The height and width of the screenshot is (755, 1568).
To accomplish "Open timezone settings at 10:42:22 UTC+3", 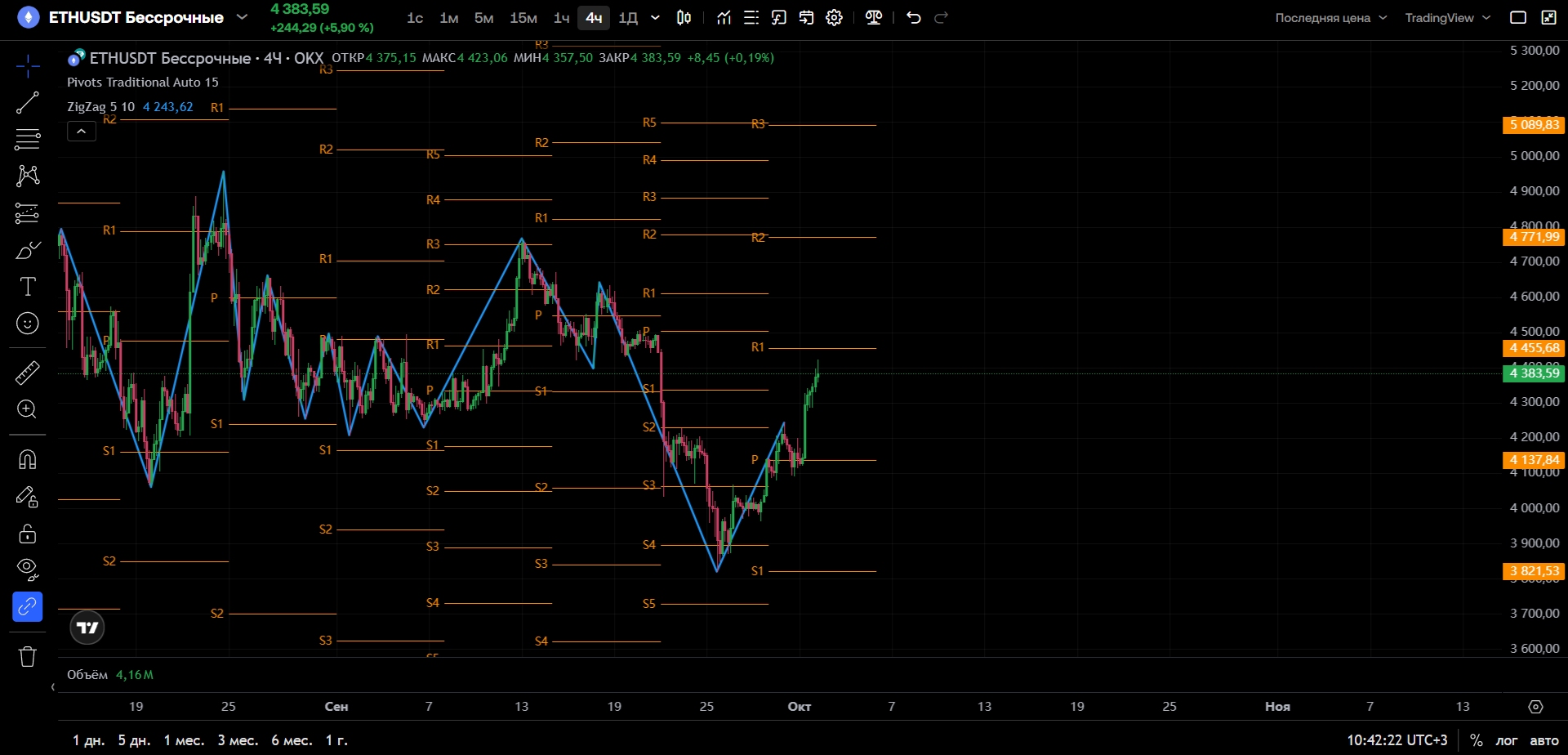I will point(1397,740).
